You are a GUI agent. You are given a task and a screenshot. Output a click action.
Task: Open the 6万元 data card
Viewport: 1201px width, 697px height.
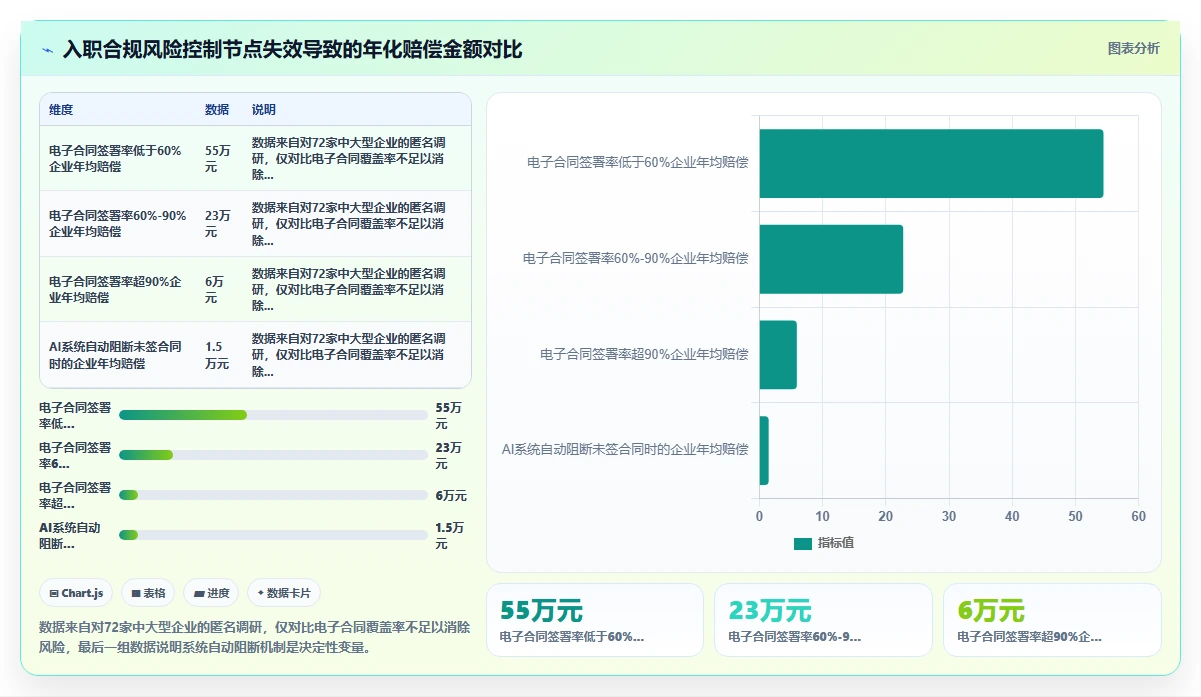point(1052,620)
